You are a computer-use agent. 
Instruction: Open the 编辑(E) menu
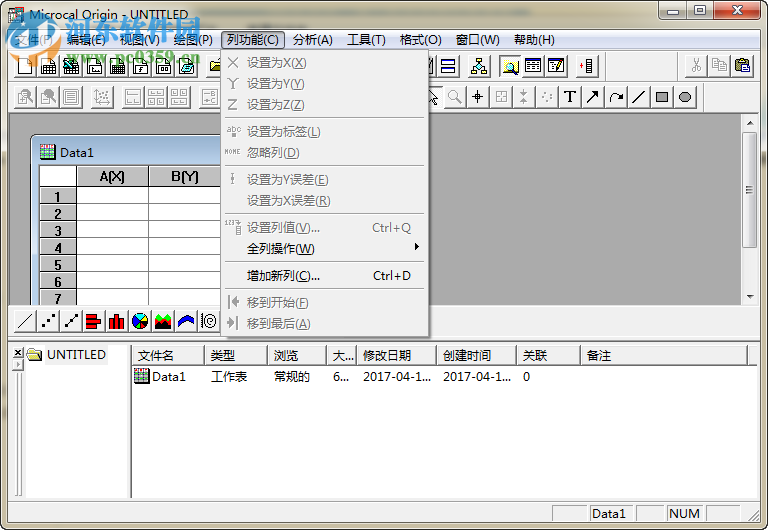click(x=86, y=40)
